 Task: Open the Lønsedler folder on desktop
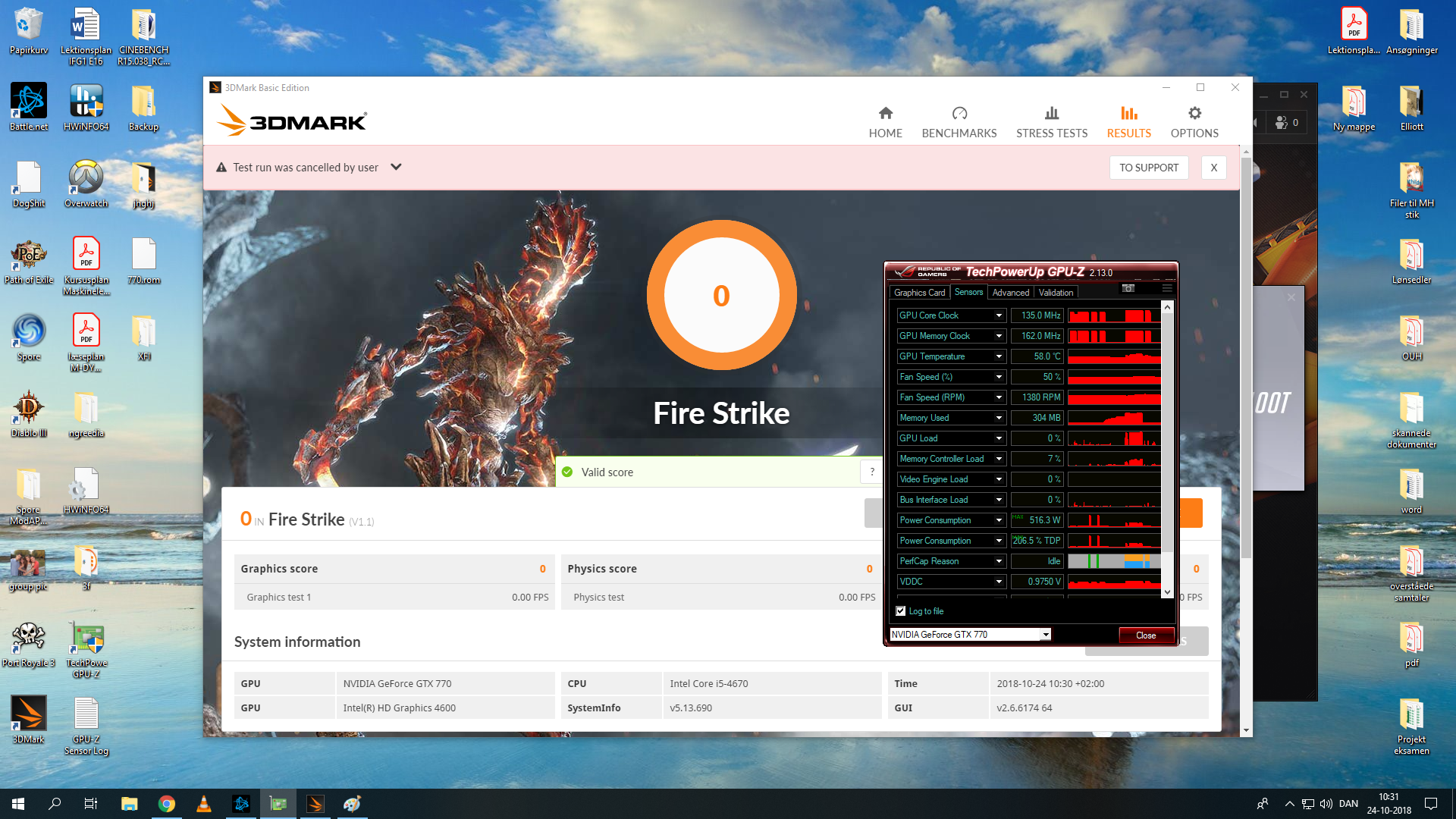click(1411, 260)
